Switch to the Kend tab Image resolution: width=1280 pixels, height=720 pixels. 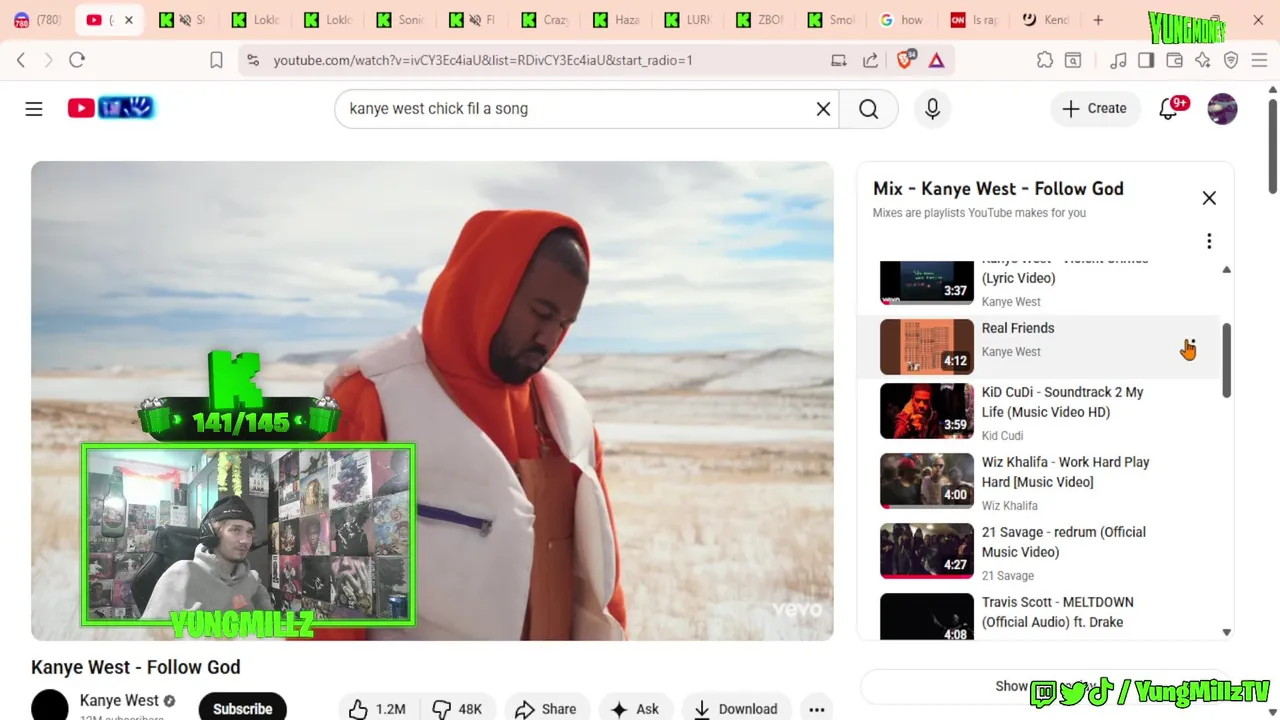click(x=1046, y=20)
